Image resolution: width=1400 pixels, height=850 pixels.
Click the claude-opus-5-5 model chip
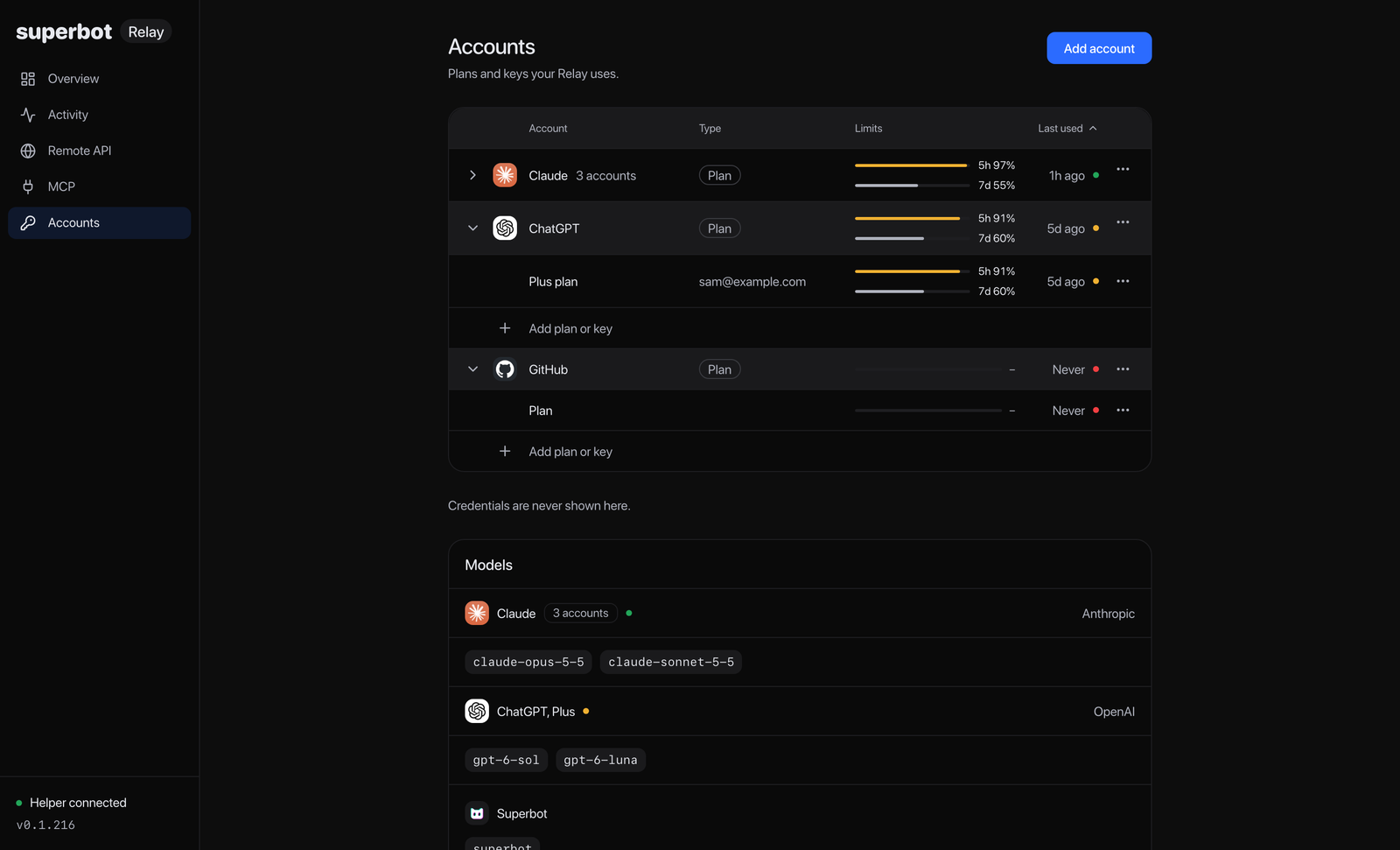coord(528,662)
